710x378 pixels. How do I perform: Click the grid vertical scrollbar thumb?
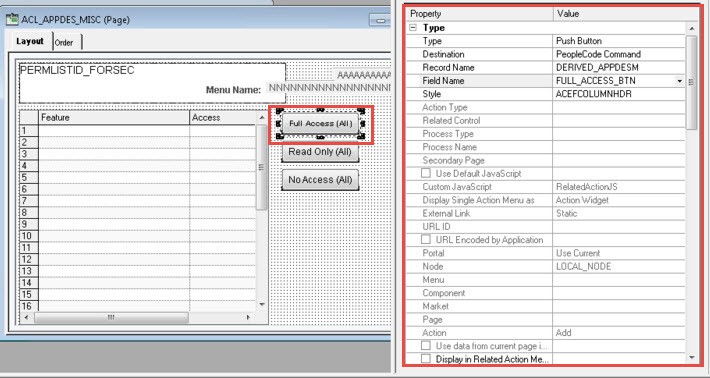(262, 167)
